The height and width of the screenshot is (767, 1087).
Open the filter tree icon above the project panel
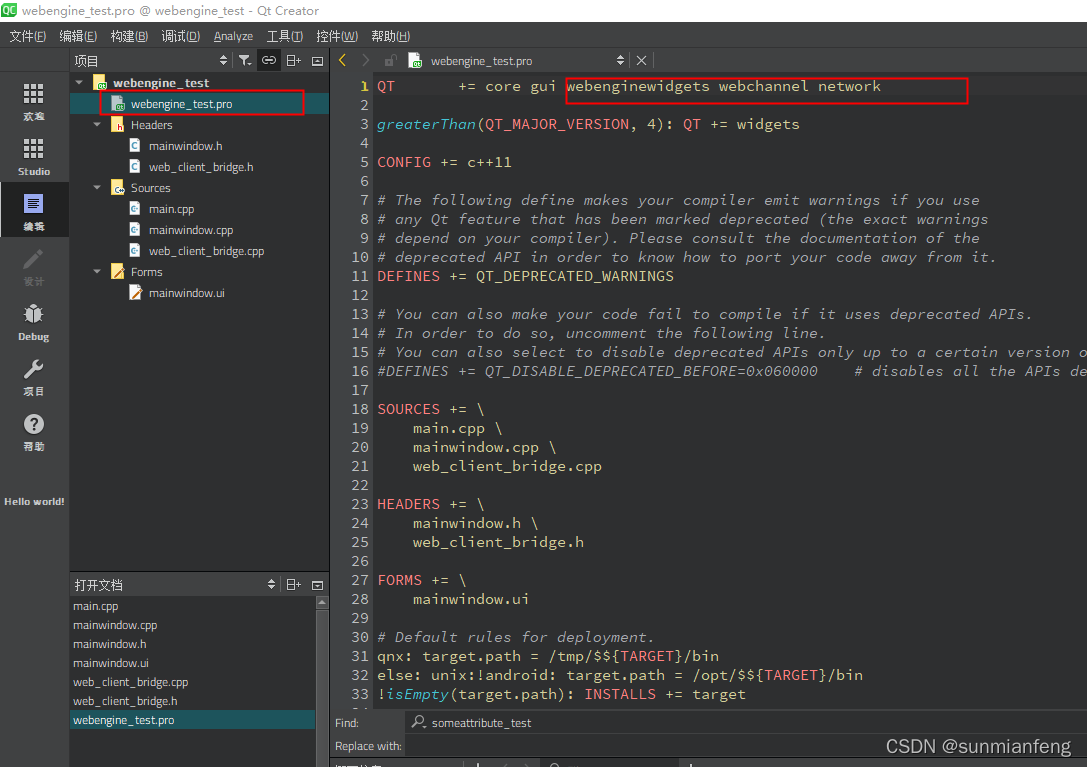point(244,60)
